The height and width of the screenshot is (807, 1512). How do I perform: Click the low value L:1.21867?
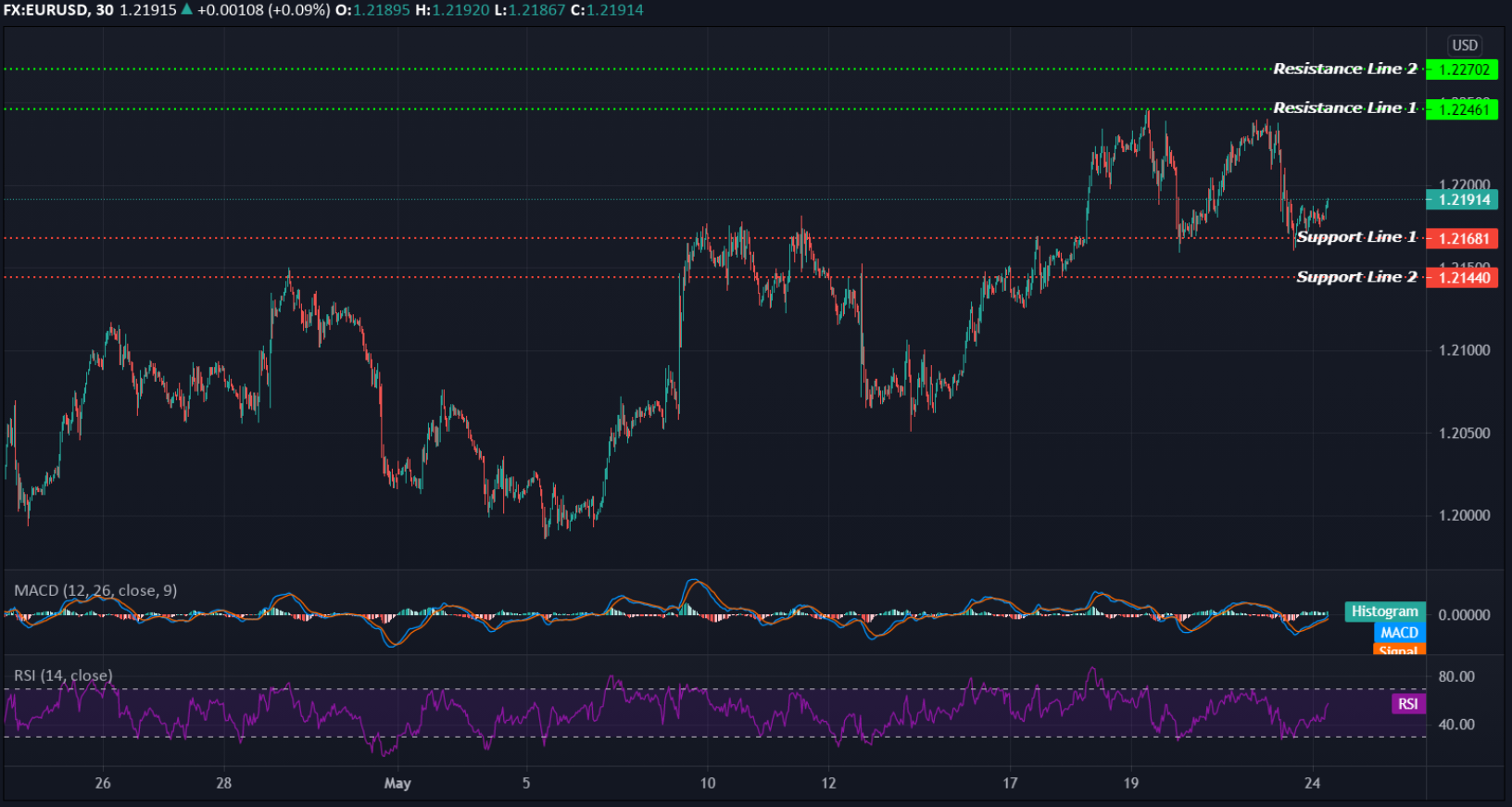coord(529,10)
